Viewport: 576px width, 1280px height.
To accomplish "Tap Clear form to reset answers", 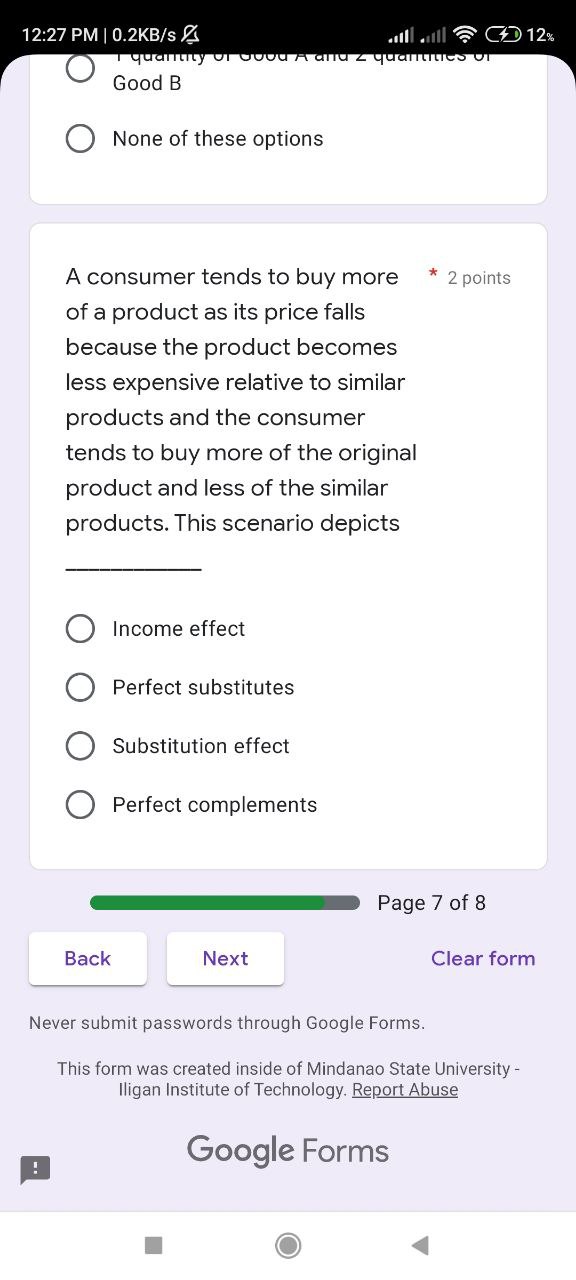I will click(x=483, y=958).
